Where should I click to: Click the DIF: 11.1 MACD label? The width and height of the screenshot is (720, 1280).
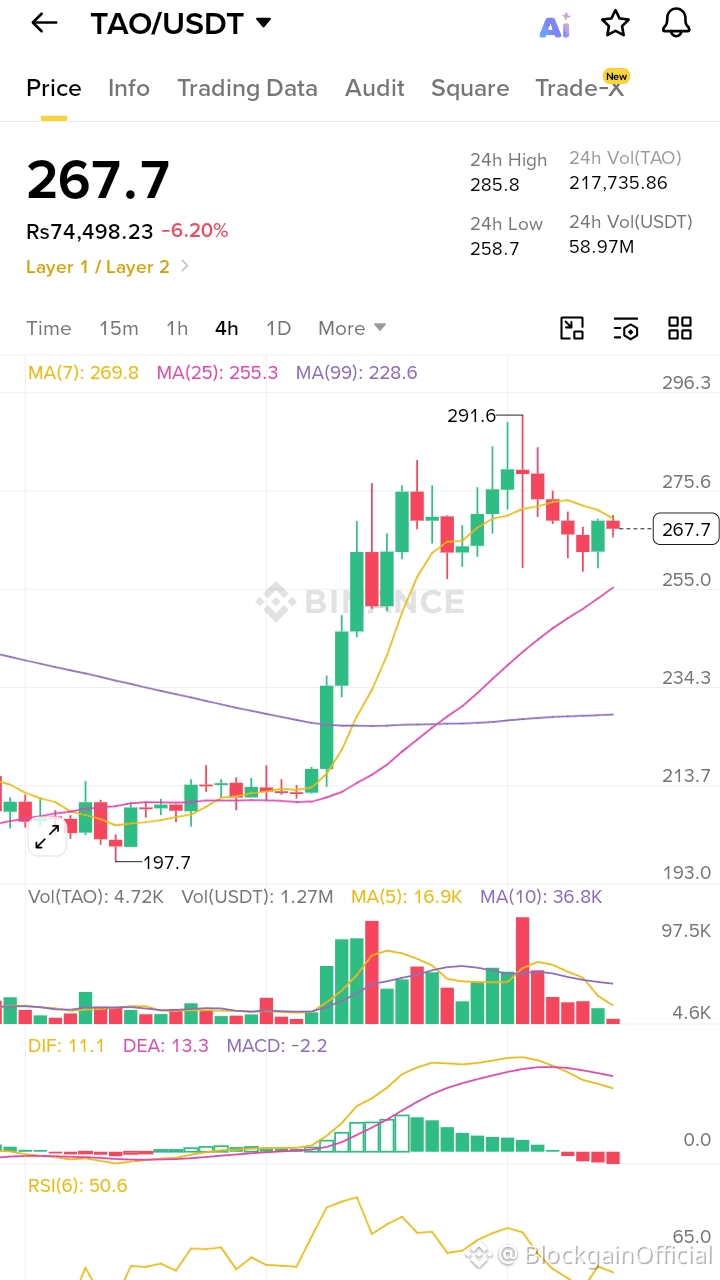[66, 1046]
